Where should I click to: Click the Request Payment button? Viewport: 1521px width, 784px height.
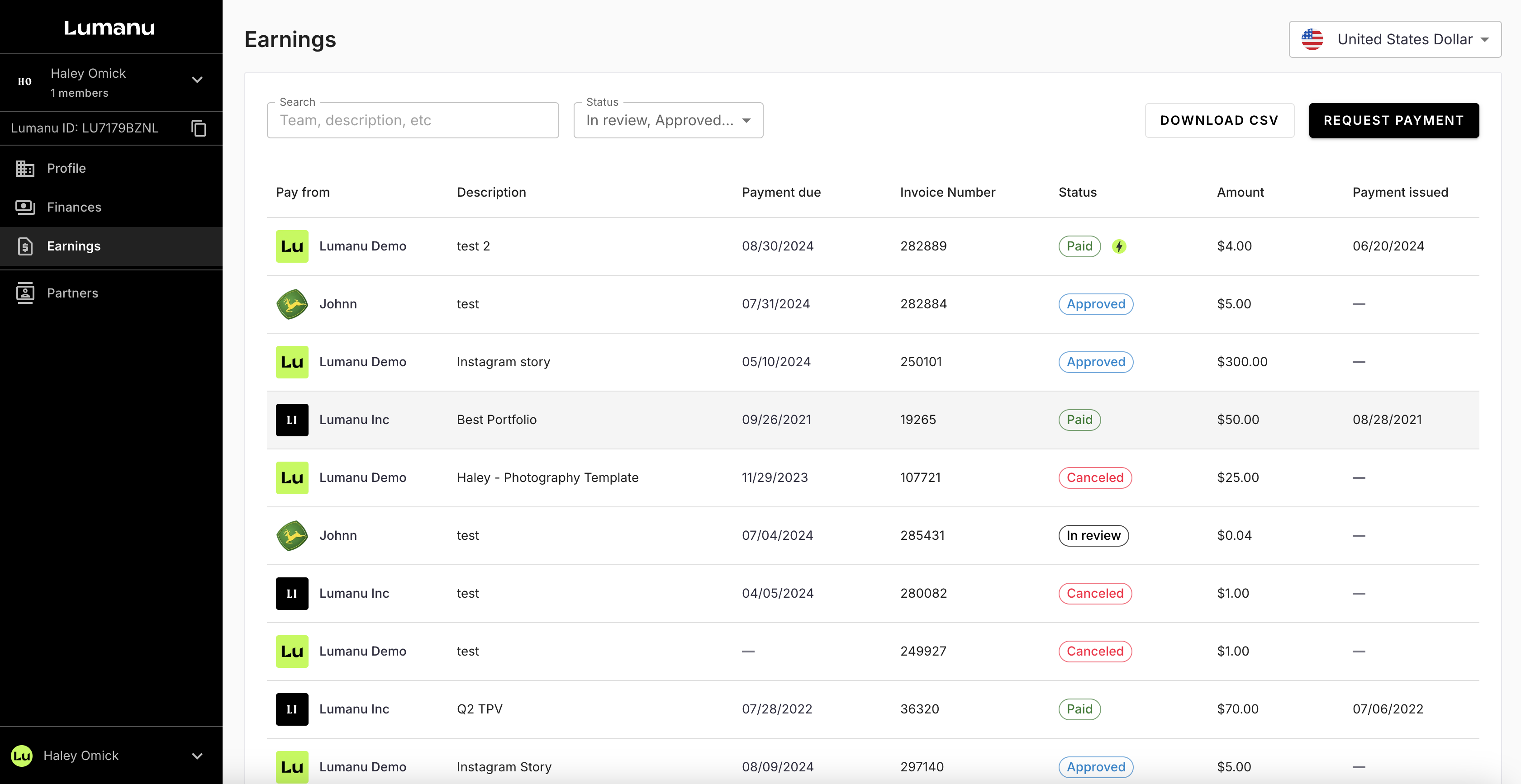(1393, 120)
